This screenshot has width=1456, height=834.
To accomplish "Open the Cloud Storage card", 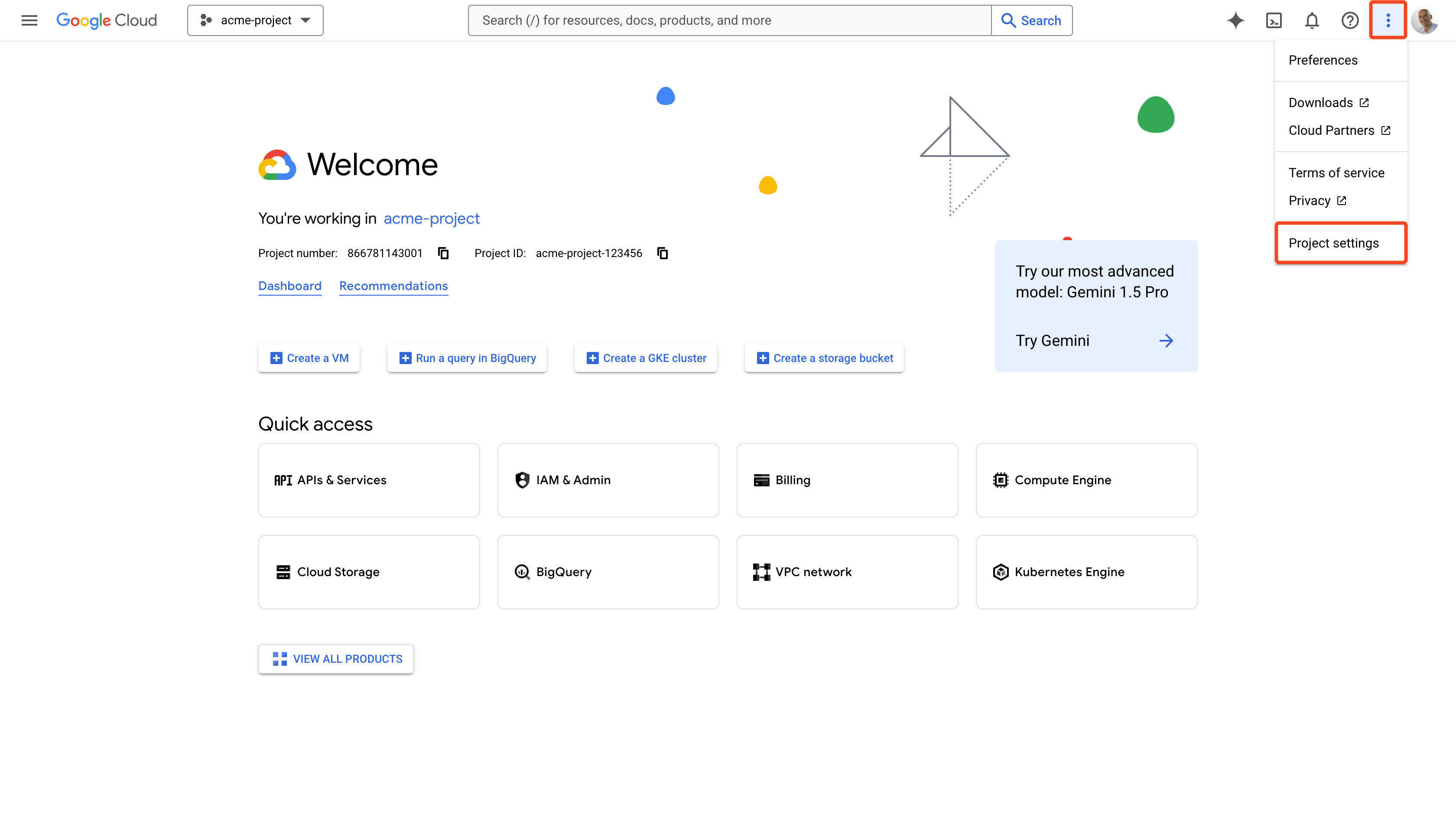I will [369, 572].
